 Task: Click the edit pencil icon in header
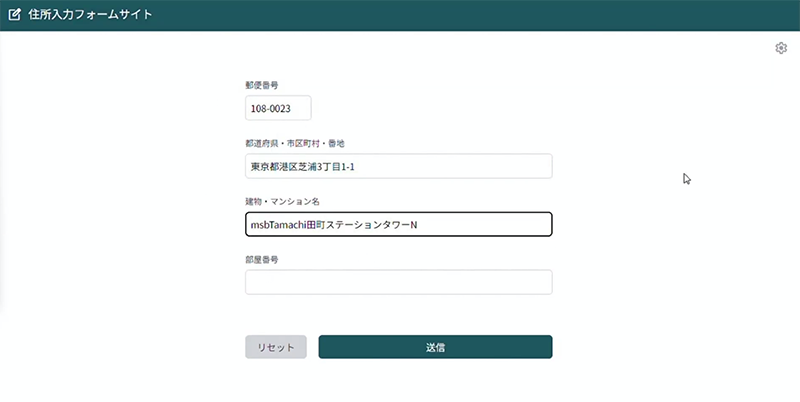coord(15,15)
